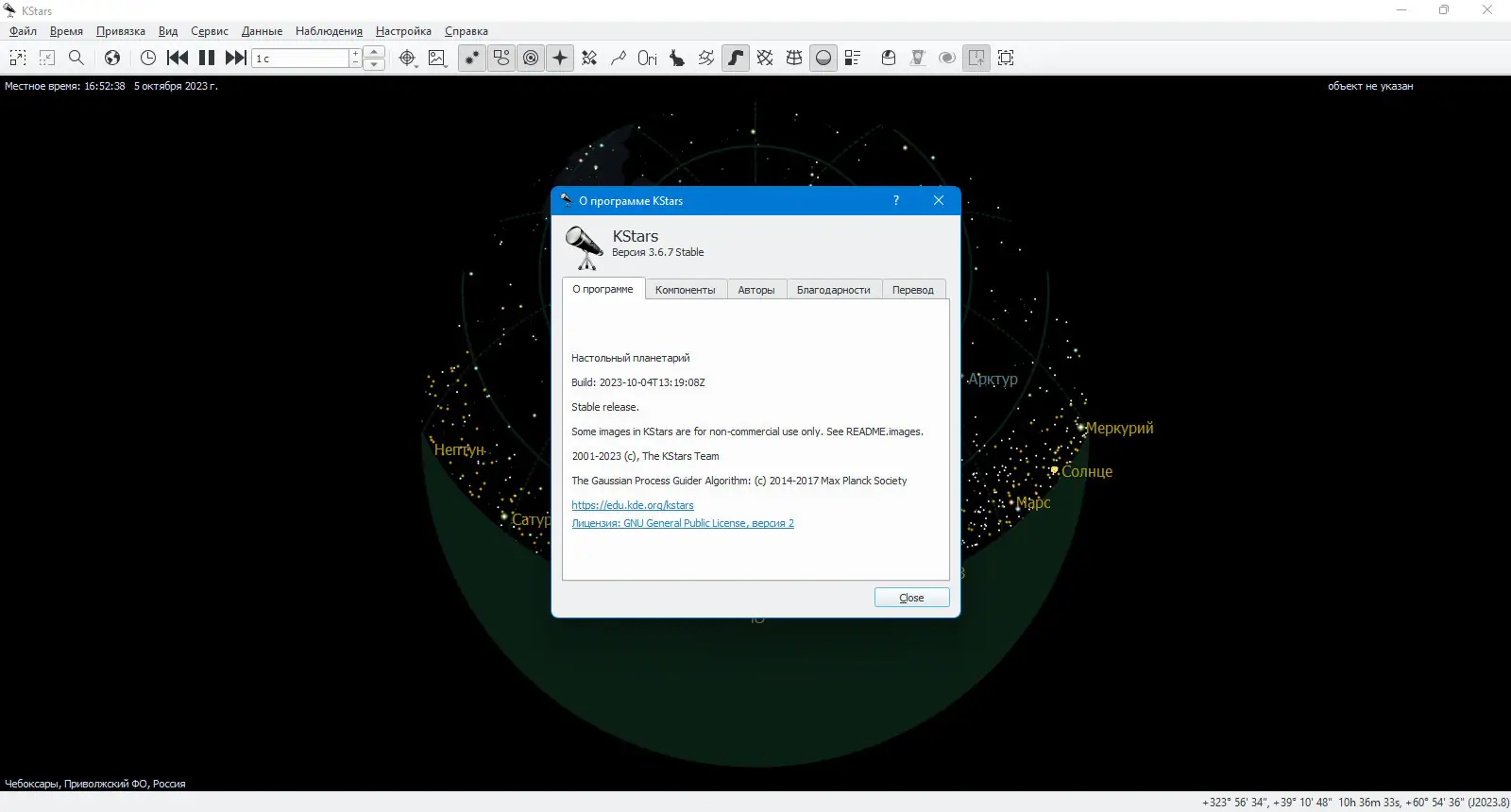Image resolution: width=1511 pixels, height=812 pixels.
Task: Click the telescope logo in the About dialog
Action: click(x=585, y=247)
